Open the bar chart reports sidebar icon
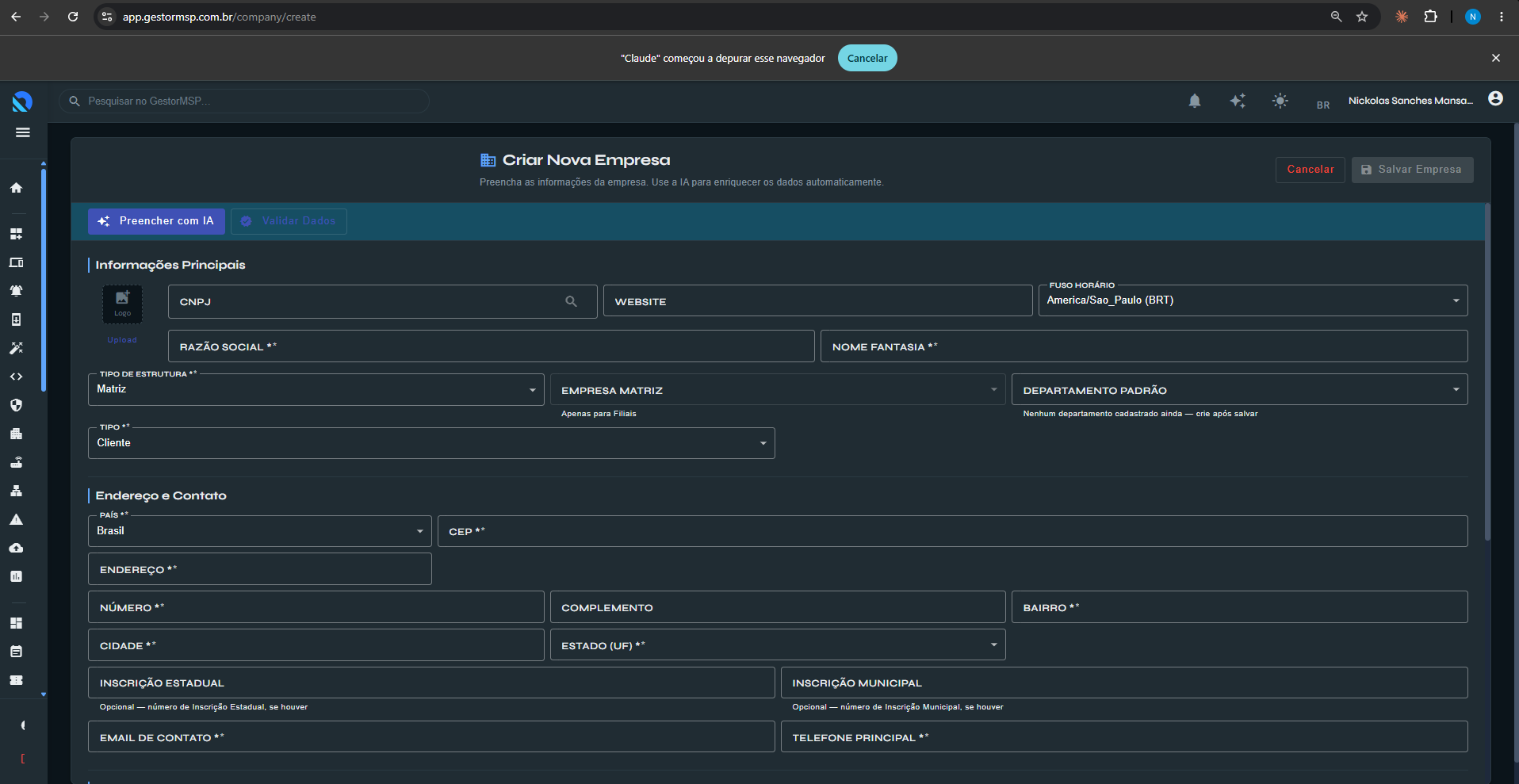The width and height of the screenshot is (1519, 784). [16, 576]
